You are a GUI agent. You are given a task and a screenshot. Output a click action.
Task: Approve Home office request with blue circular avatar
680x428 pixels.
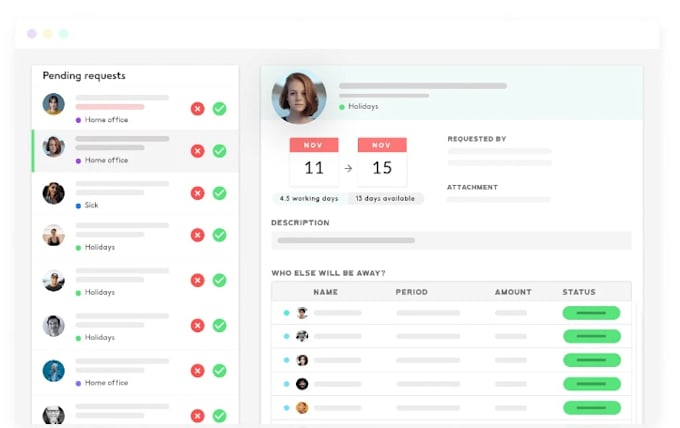pyautogui.click(x=219, y=371)
